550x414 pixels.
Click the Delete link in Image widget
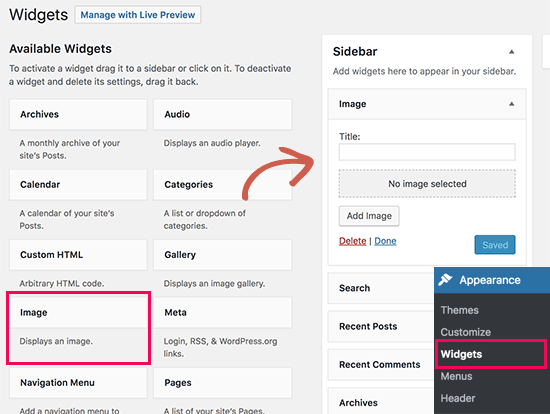point(353,241)
